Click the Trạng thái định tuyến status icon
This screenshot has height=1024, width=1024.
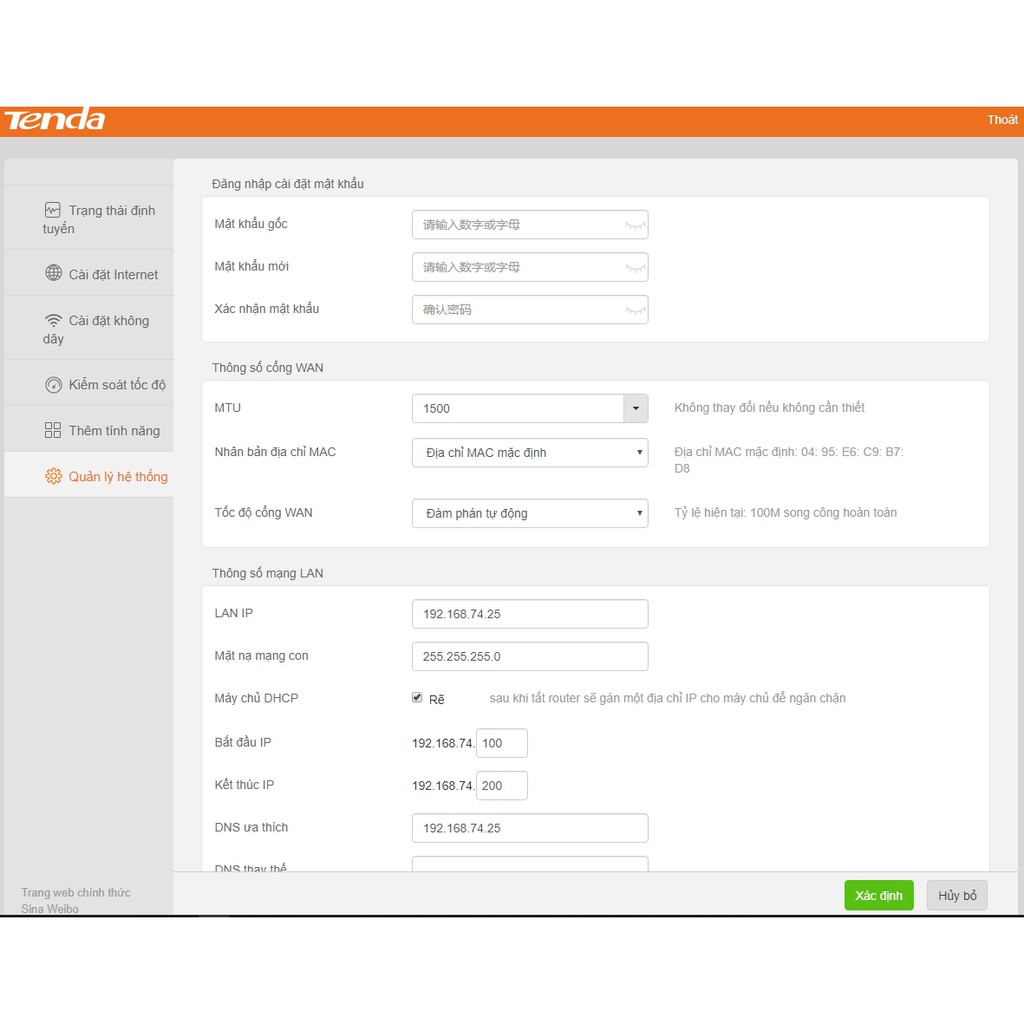(x=53, y=210)
